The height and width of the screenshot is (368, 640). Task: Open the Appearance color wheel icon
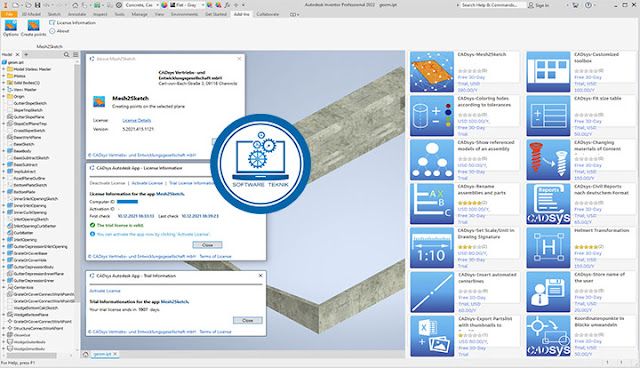164,5
